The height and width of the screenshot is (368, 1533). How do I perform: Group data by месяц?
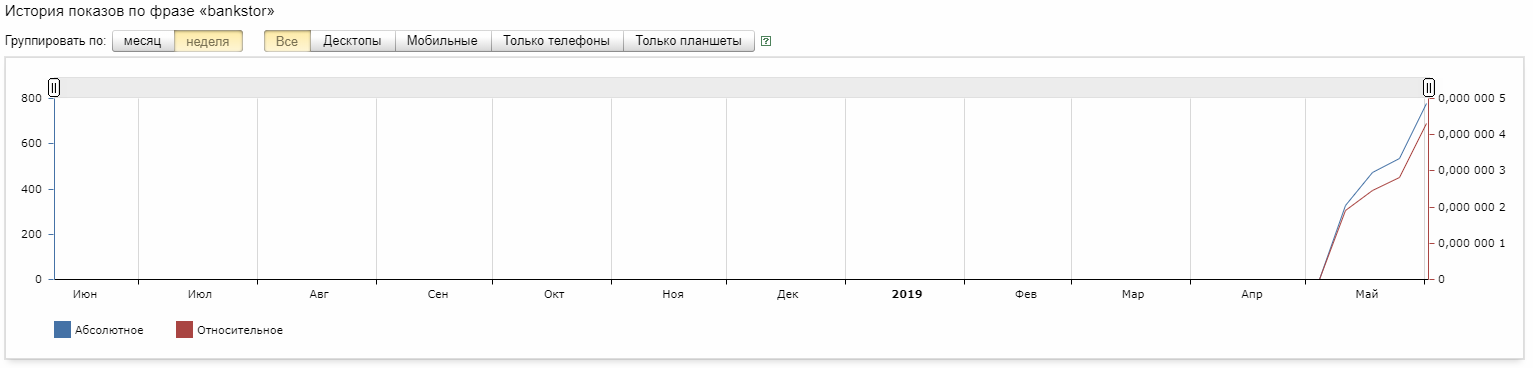[x=143, y=41]
